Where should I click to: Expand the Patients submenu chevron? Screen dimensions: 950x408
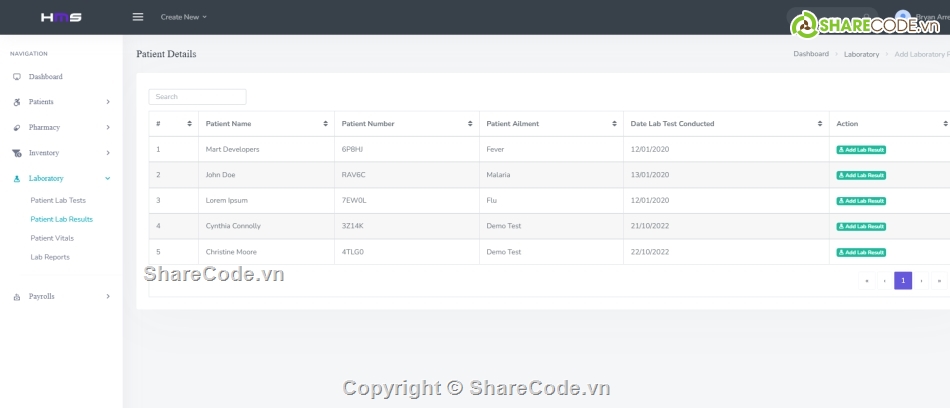point(108,102)
